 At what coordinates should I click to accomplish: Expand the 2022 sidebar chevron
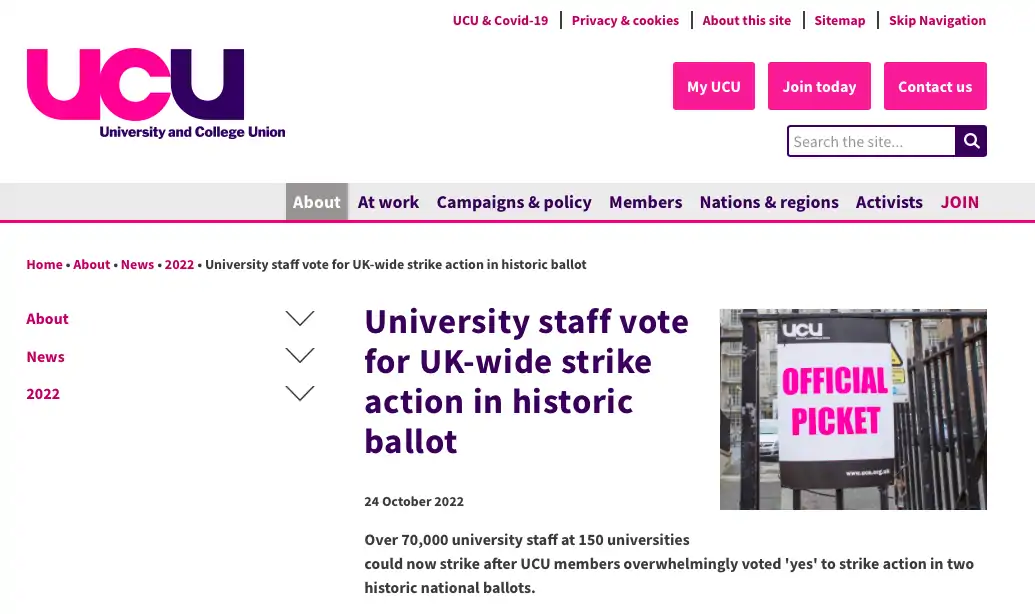pyautogui.click(x=300, y=393)
